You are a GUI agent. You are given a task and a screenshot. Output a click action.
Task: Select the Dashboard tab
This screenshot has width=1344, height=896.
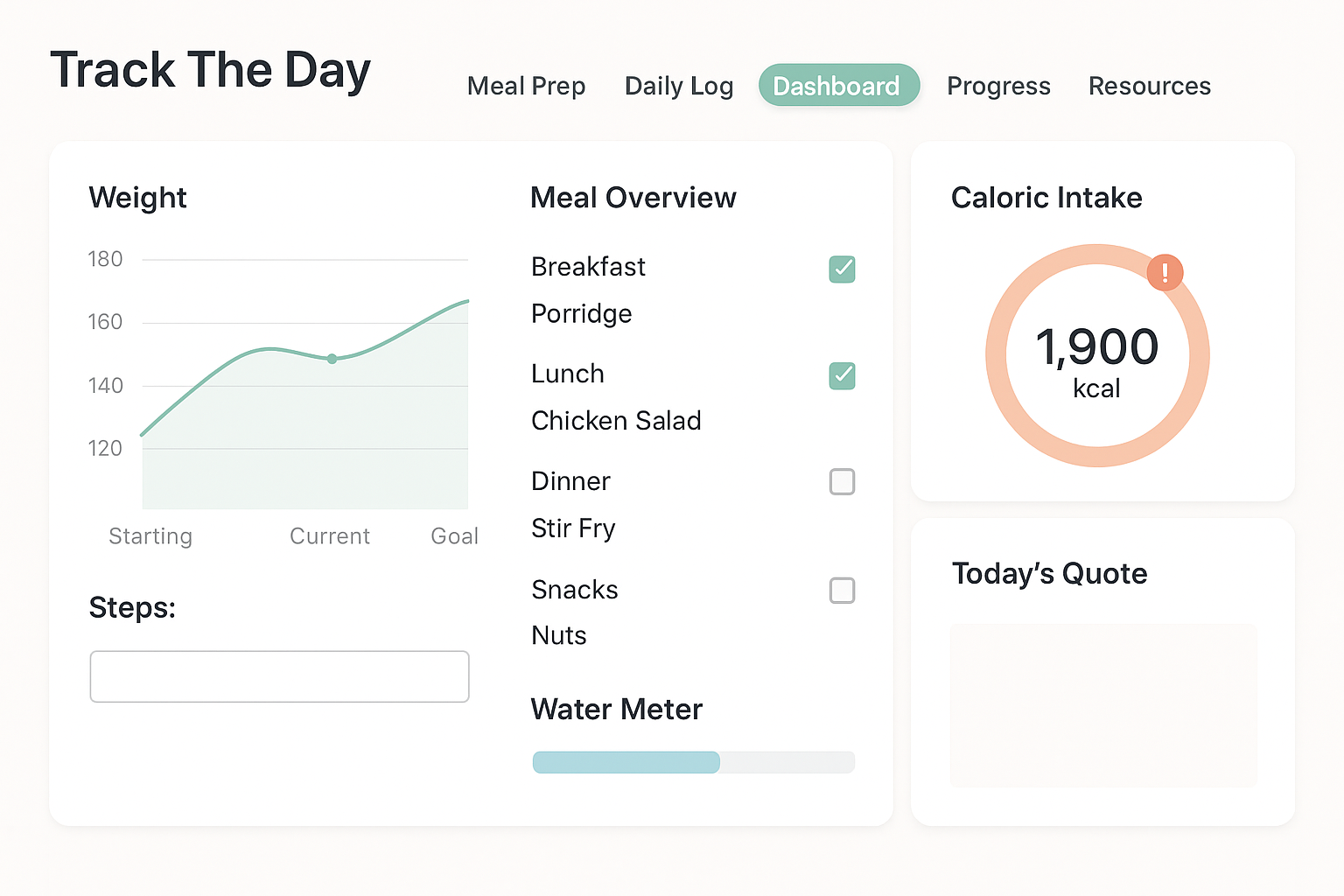(x=838, y=86)
